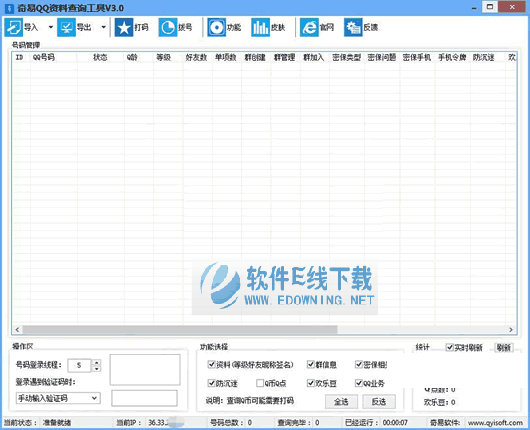530x430 pixels.
Task: Click the 反选 invert selection button
Action: coord(379,402)
